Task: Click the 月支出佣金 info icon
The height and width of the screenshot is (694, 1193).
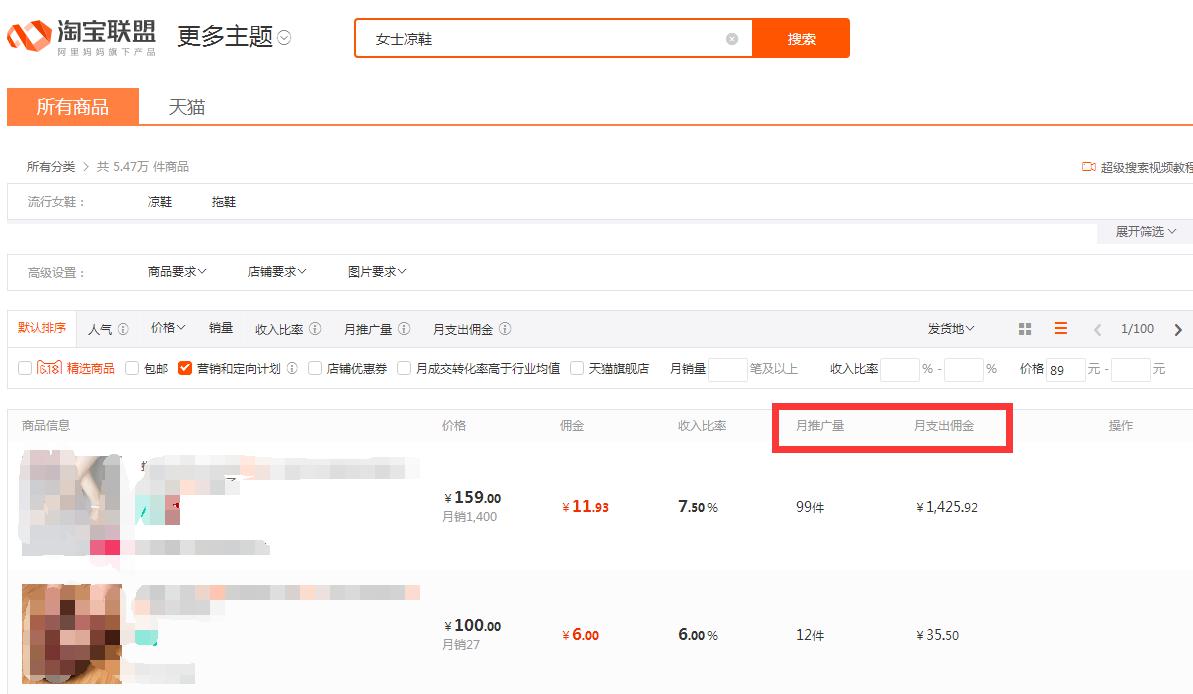Action: [505, 328]
